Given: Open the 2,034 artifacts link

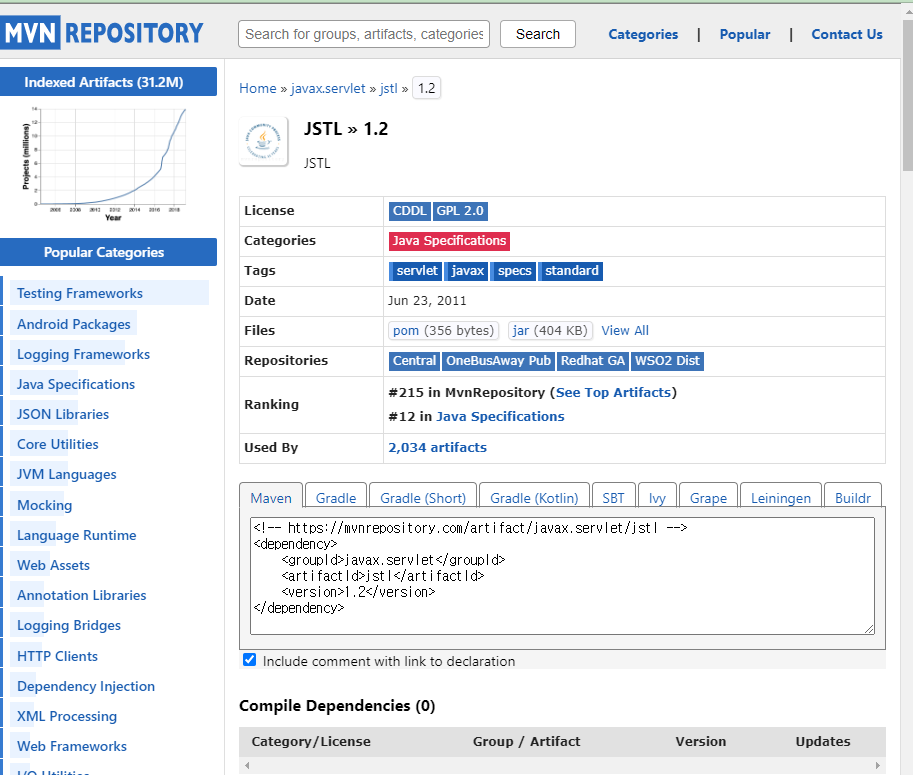Looking at the screenshot, I should pyautogui.click(x=437, y=447).
